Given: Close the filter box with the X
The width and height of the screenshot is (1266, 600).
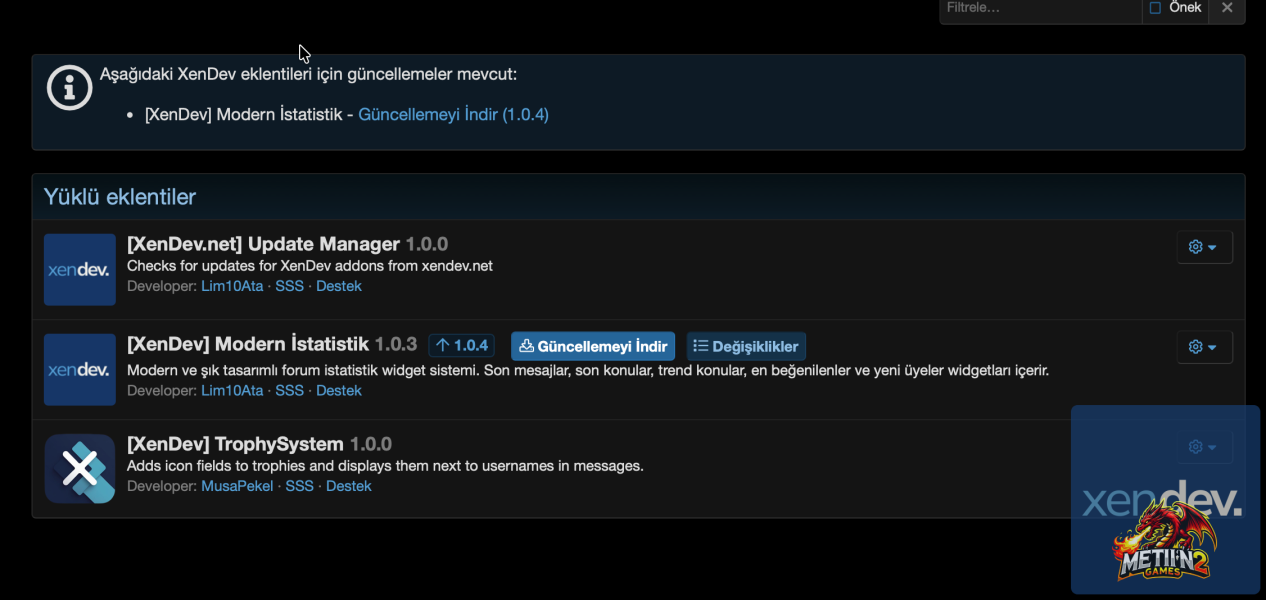Looking at the screenshot, I should click(x=1227, y=8).
